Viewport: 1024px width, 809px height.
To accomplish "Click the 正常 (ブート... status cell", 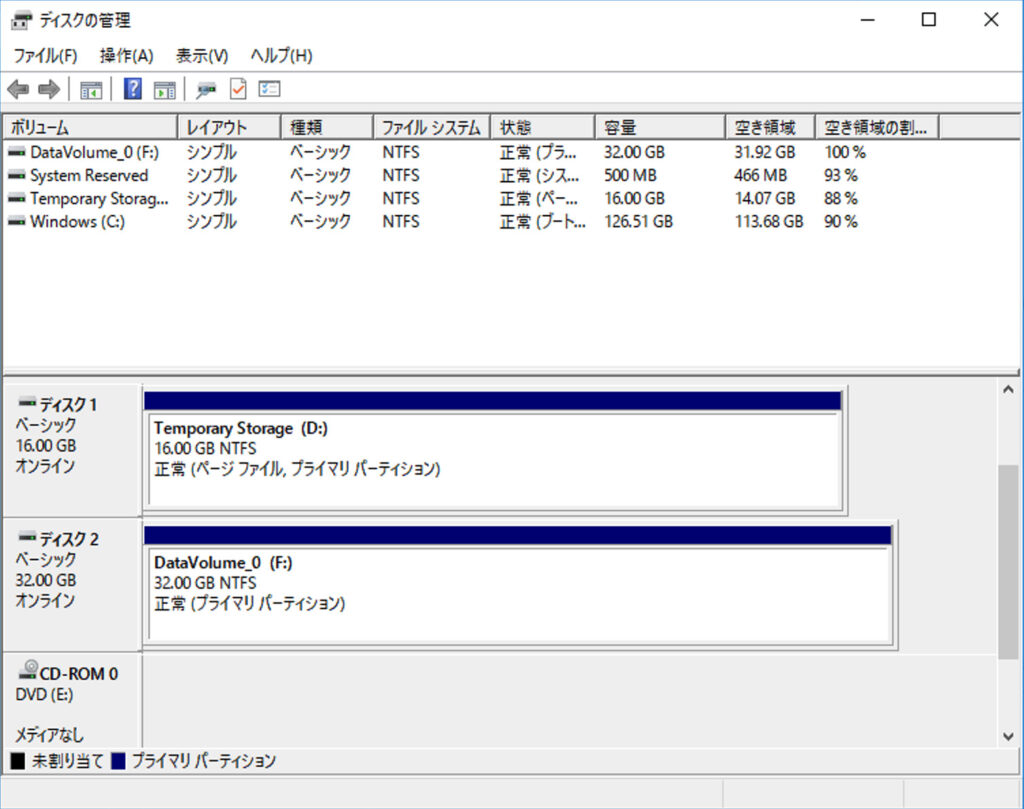I will pyautogui.click(x=543, y=222).
